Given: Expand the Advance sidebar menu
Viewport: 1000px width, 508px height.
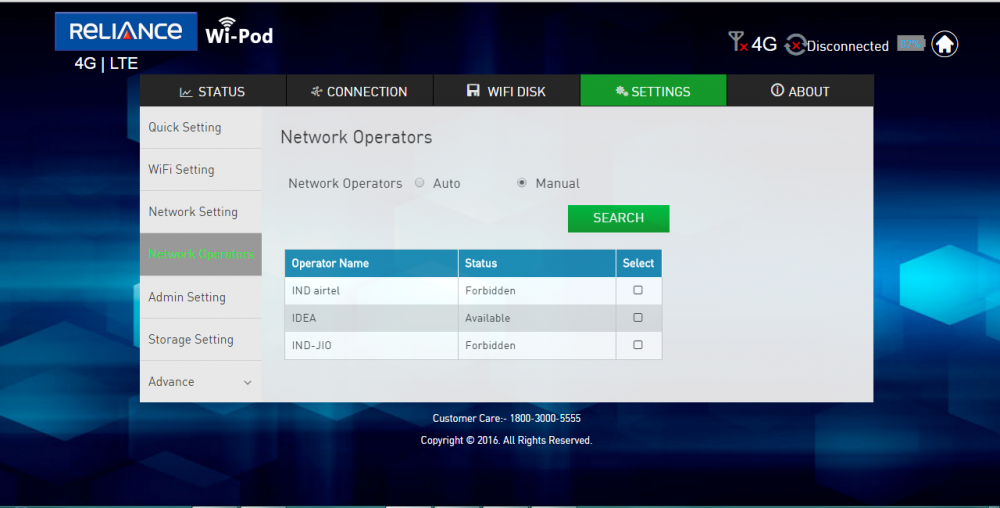Looking at the screenshot, I should (x=200, y=382).
